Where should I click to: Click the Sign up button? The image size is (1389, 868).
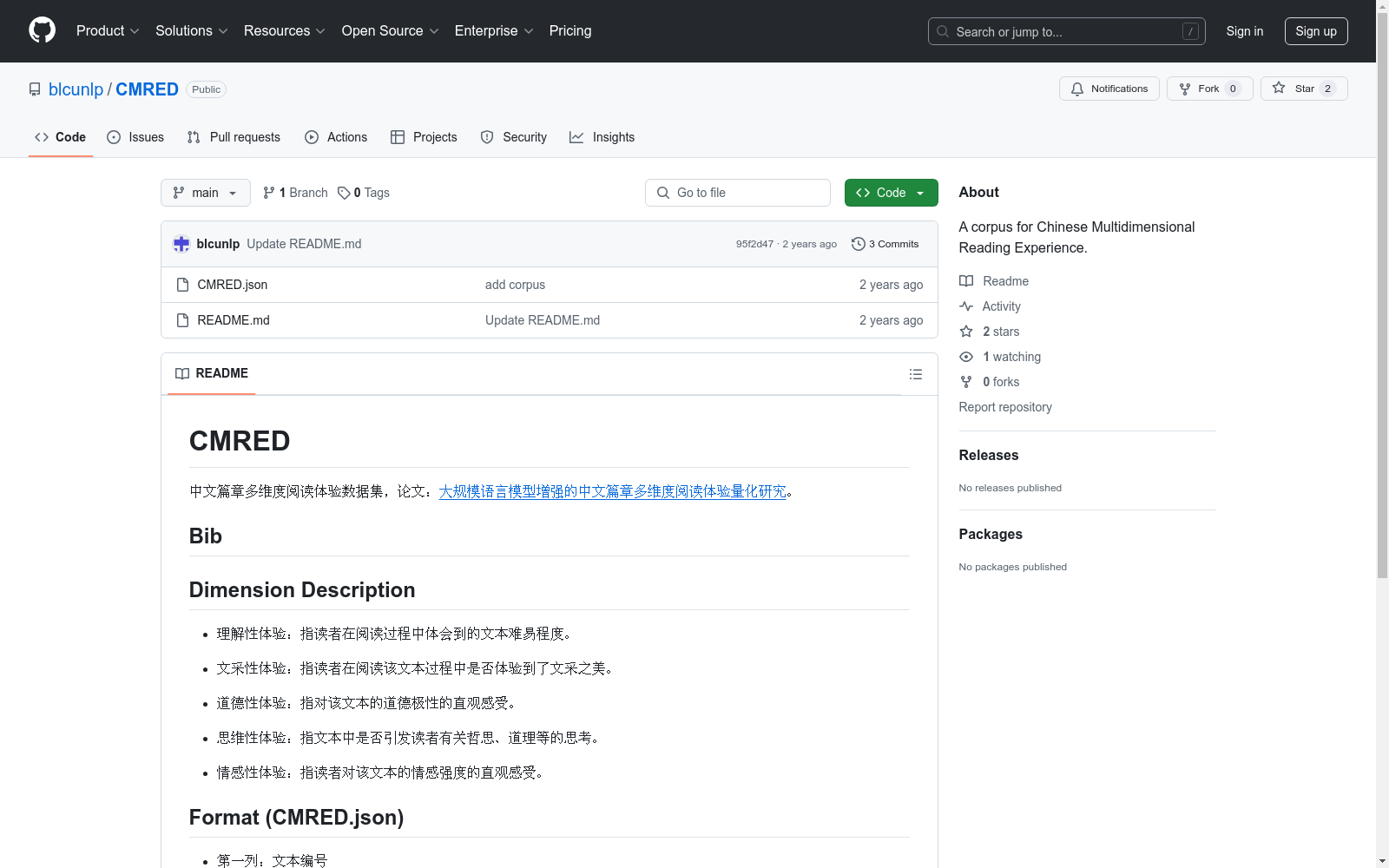pos(1316,31)
